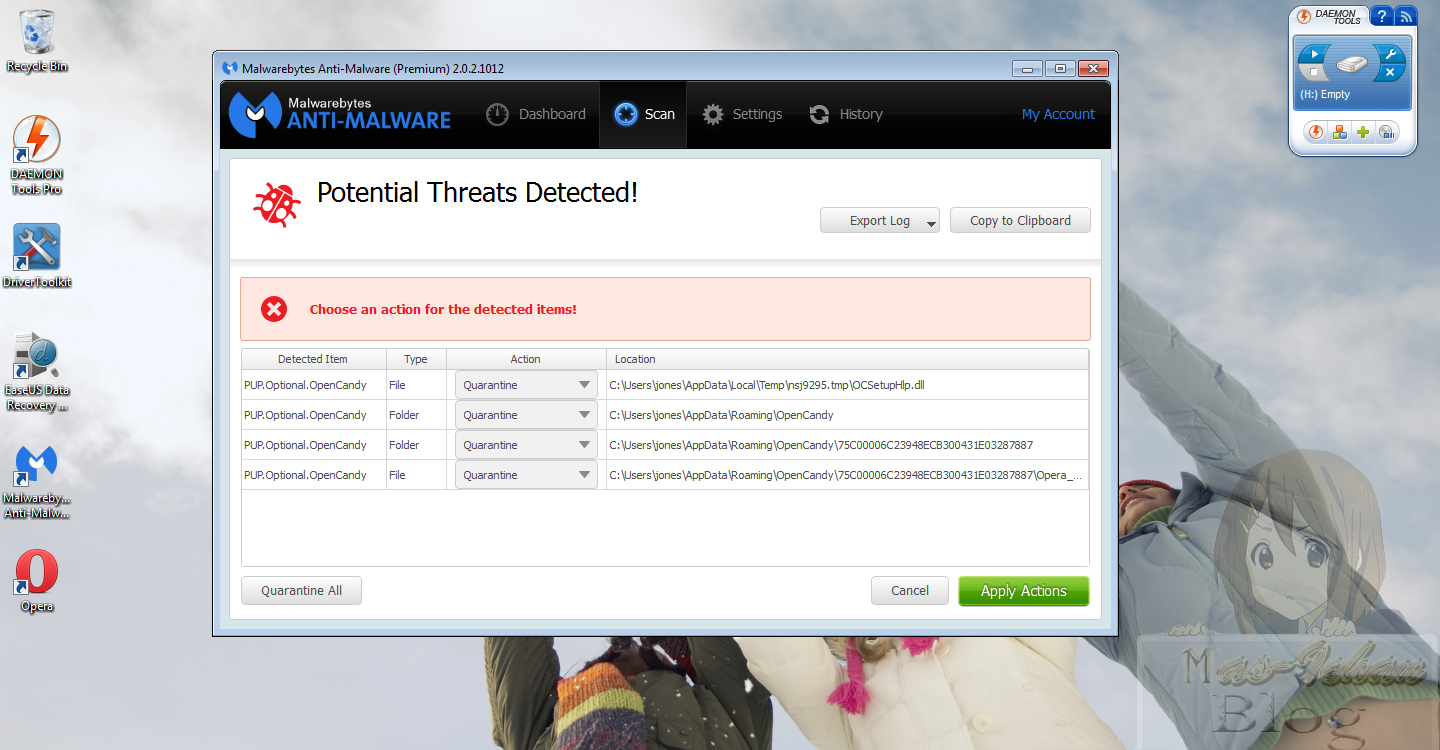Click the wrench settings icon in DAEMON Tools gadget
Viewport: 1440px width, 750px height.
pos(1390,54)
